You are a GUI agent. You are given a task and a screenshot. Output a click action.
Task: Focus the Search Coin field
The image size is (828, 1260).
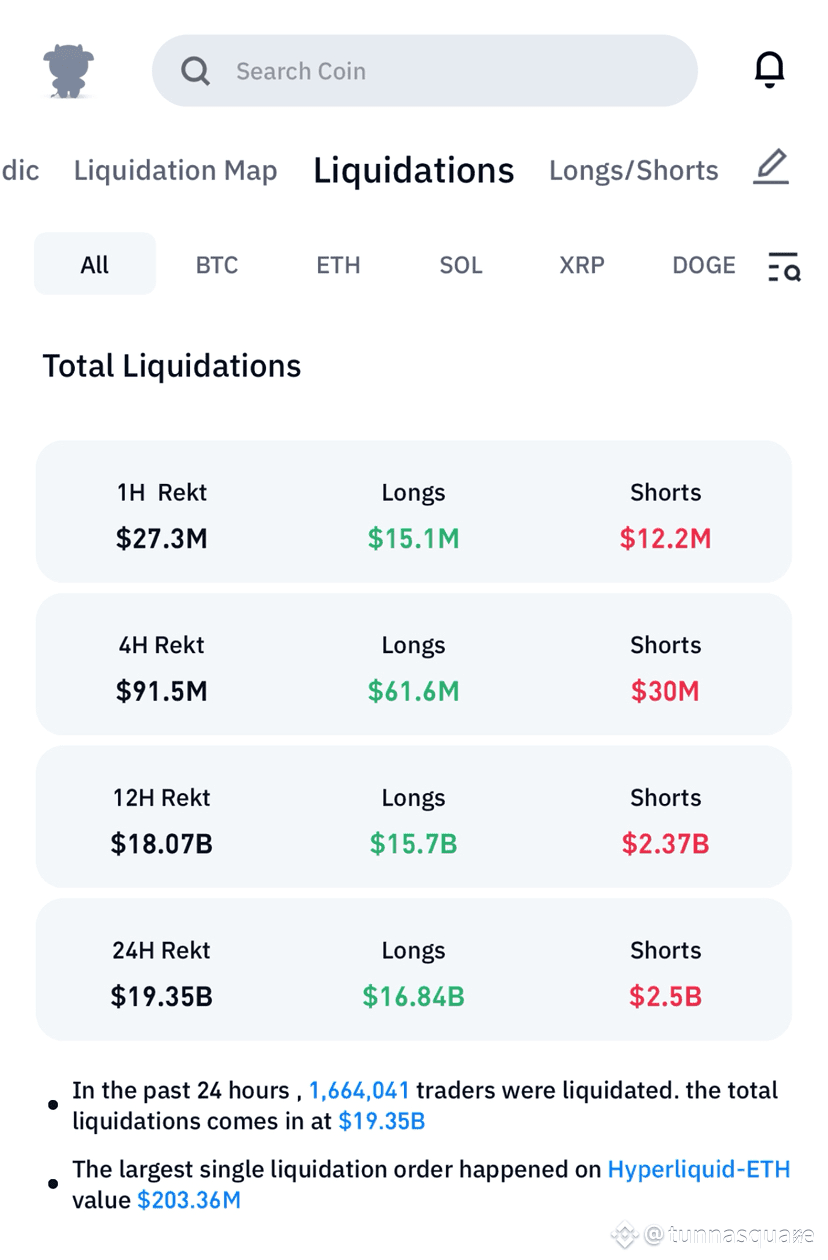(440, 71)
